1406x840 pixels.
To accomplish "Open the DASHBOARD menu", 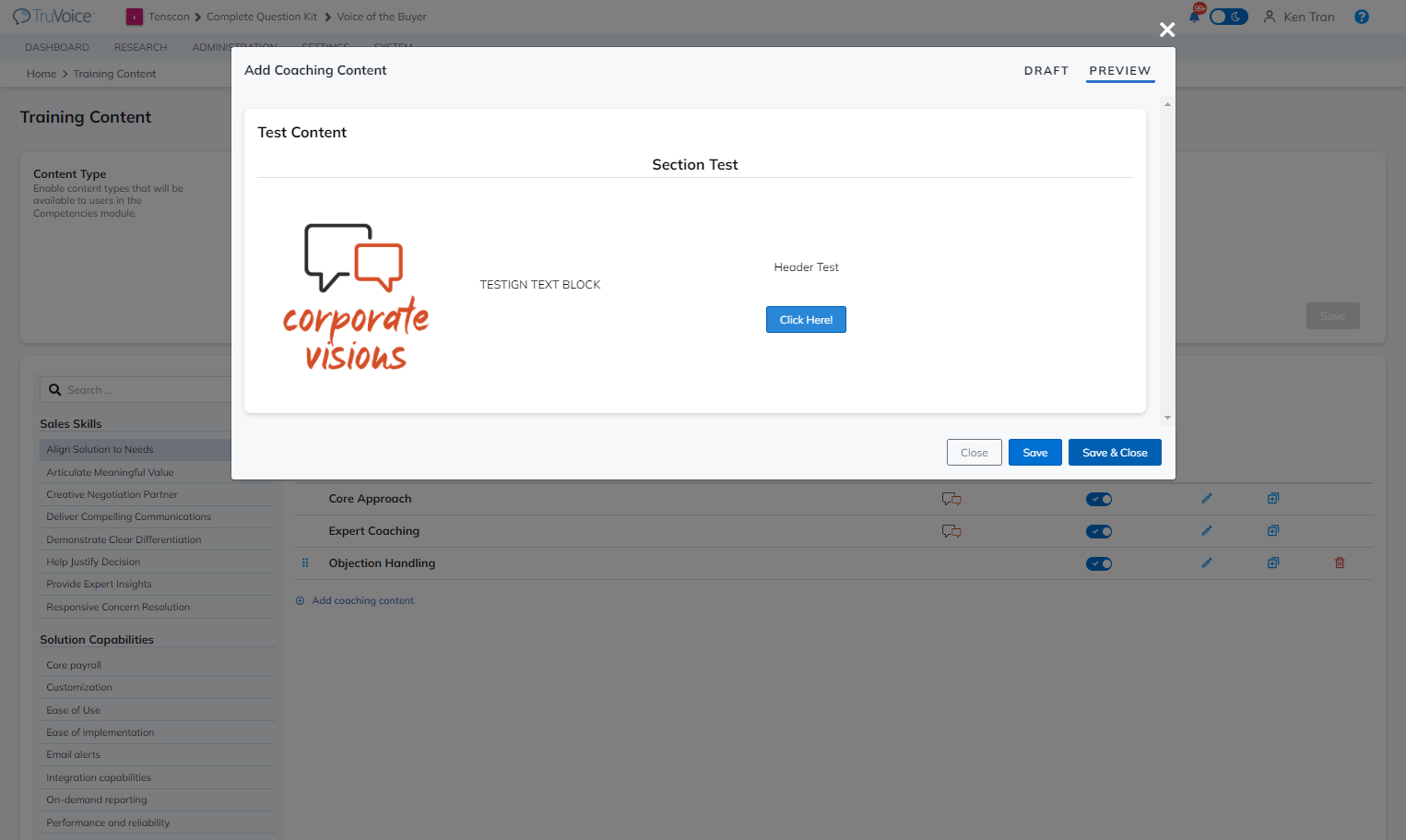I will tap(57, 47).
